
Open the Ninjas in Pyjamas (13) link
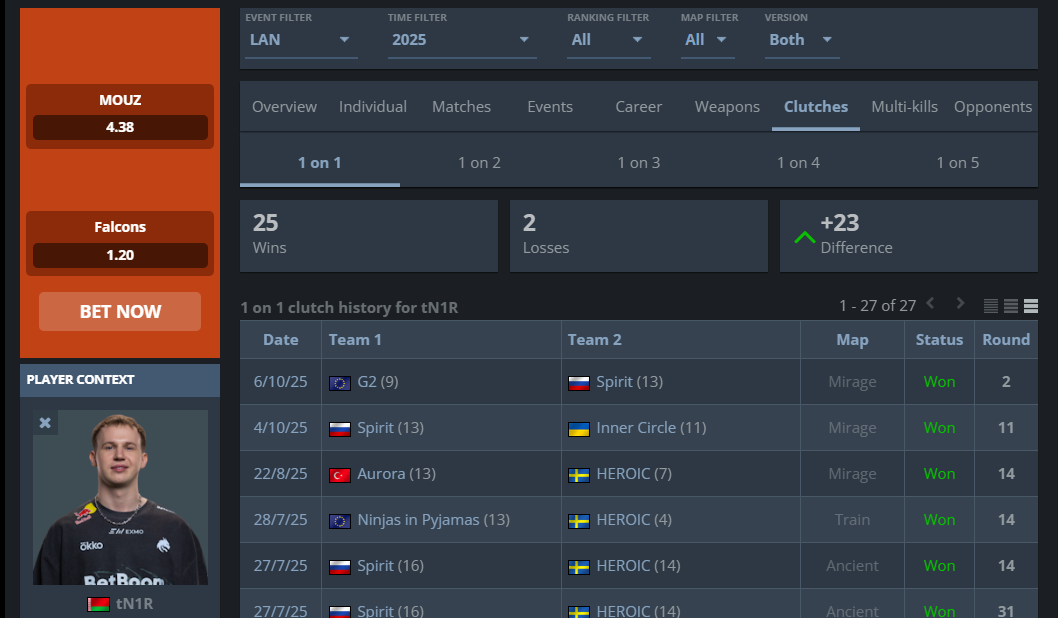(x=433, y=519)
